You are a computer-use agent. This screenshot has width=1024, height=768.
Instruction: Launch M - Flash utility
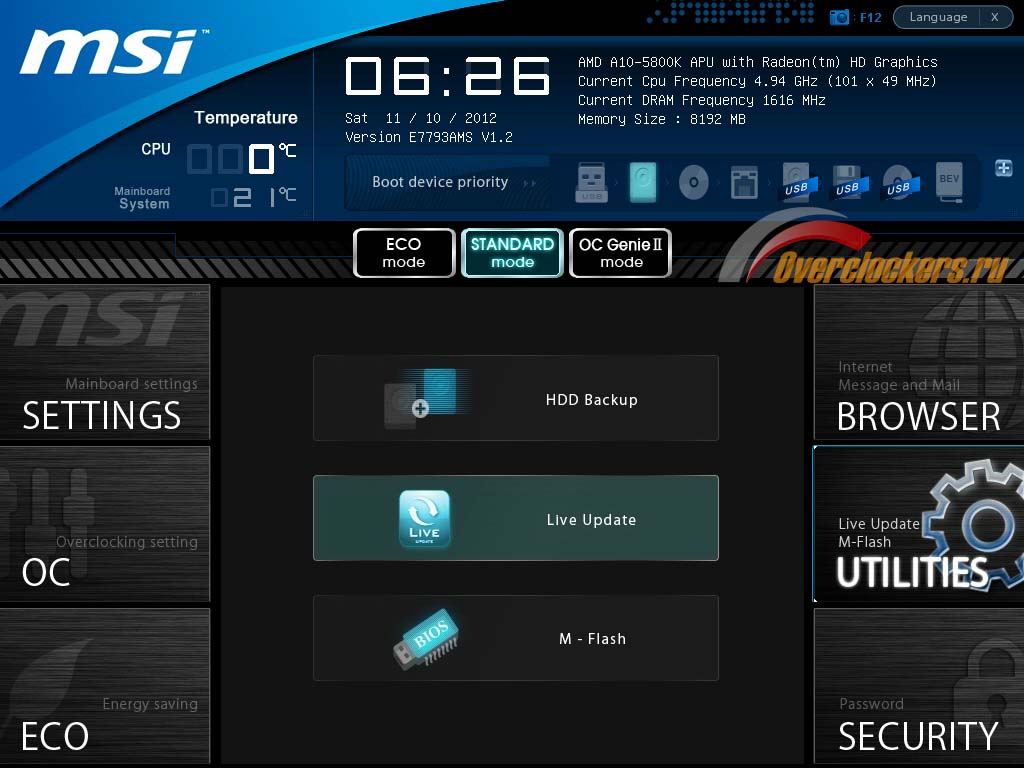[x=516, y=638]
